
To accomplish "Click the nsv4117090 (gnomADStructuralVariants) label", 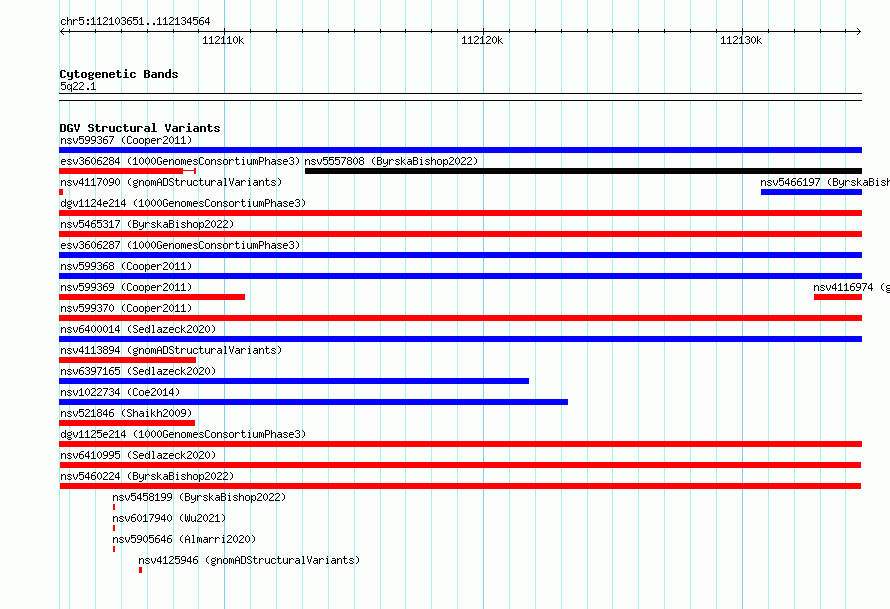I will [171, 182].
